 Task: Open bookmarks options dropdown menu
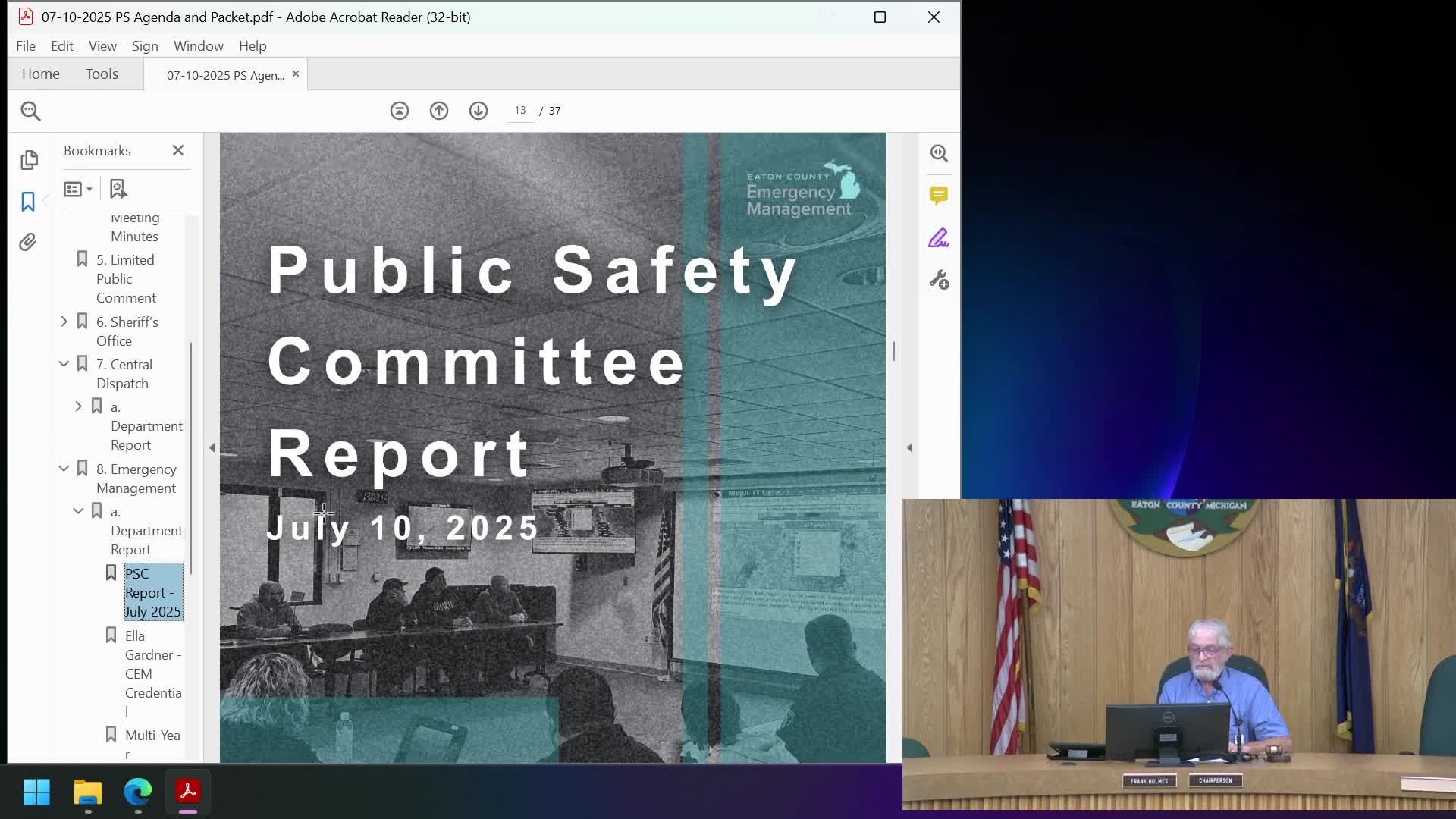point(78,189)
